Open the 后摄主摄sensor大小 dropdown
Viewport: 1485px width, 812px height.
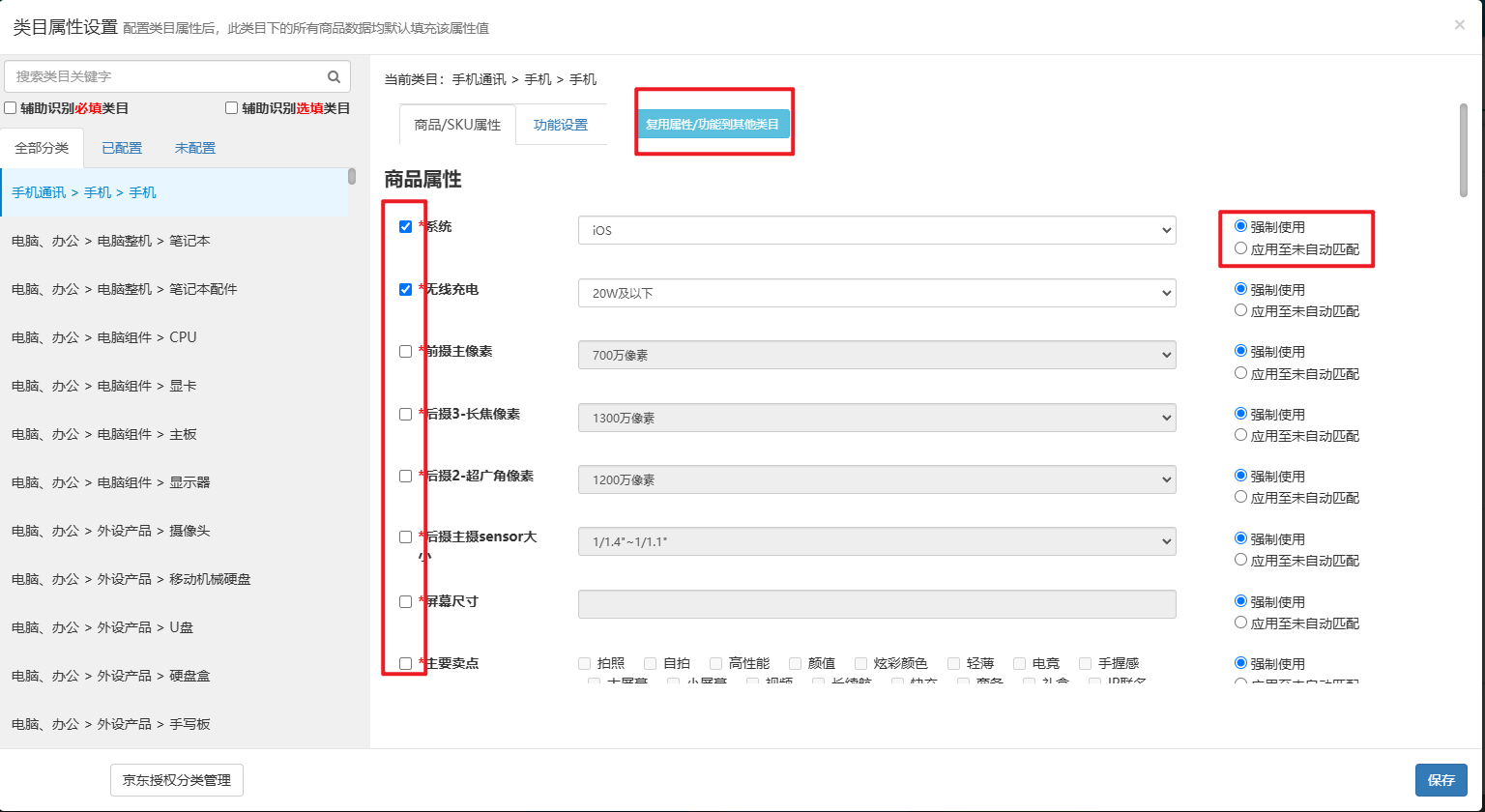(x=876, y=541)
